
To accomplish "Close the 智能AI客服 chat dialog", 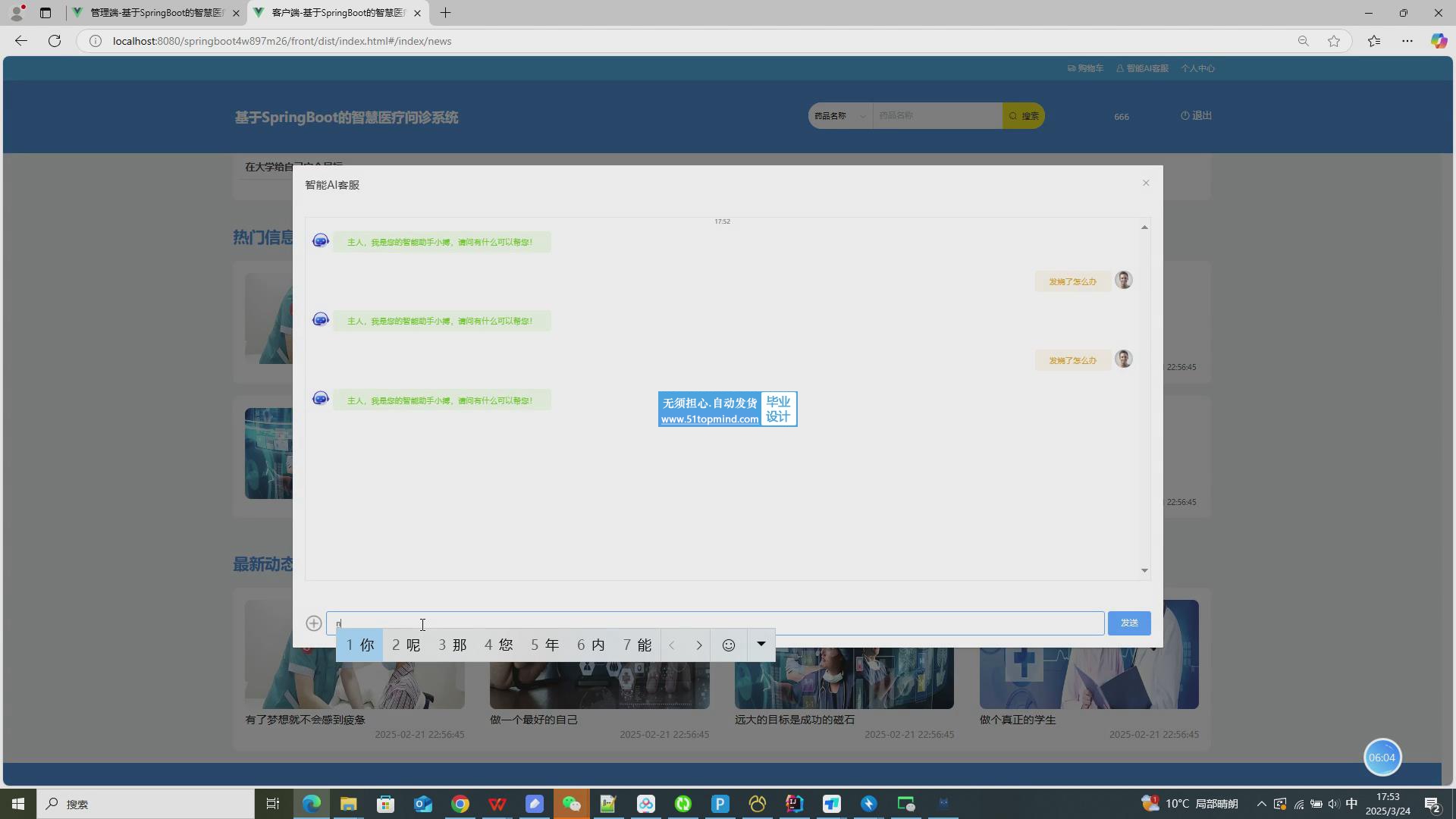I will coord(1146,183).
